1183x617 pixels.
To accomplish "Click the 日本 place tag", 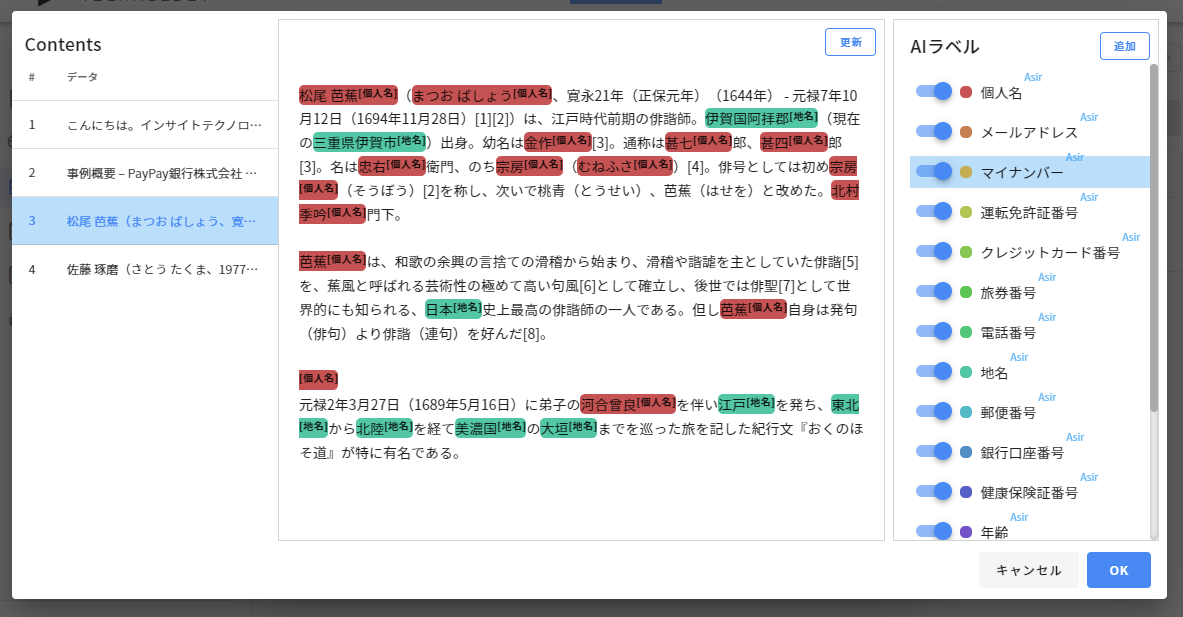I will [453, 309].
